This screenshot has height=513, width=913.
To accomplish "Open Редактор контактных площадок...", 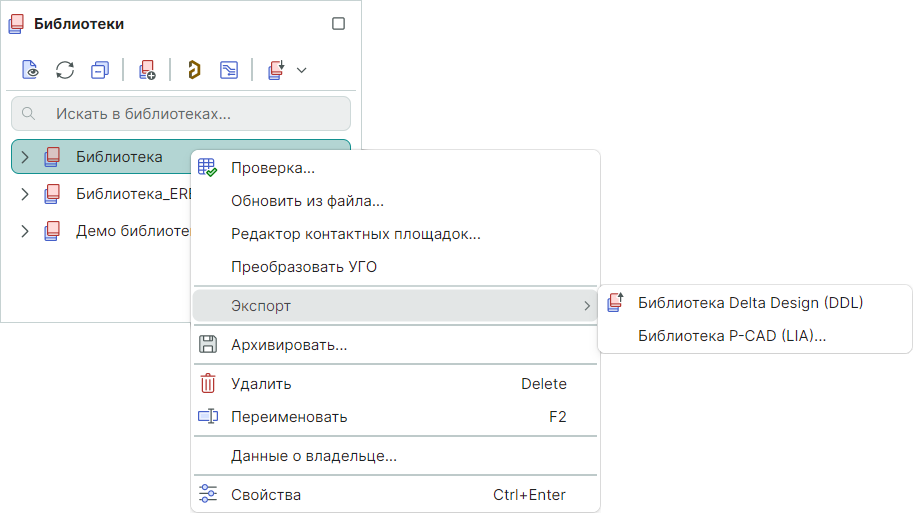I will [x=356, y=235].
